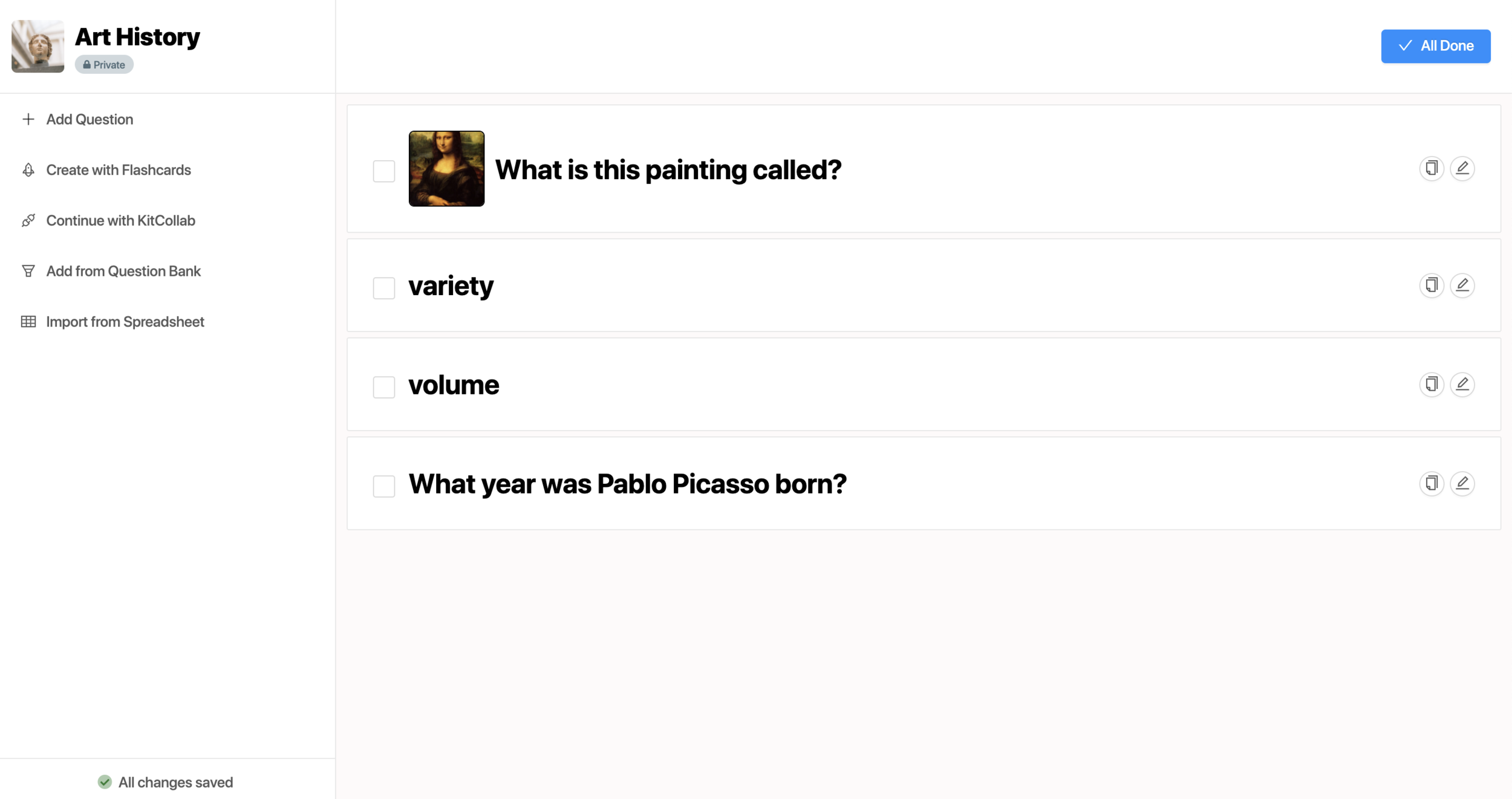Click the duplicate icon on Picasso question
Screen dimensions: 1512x799
(x=1432, y=483)
